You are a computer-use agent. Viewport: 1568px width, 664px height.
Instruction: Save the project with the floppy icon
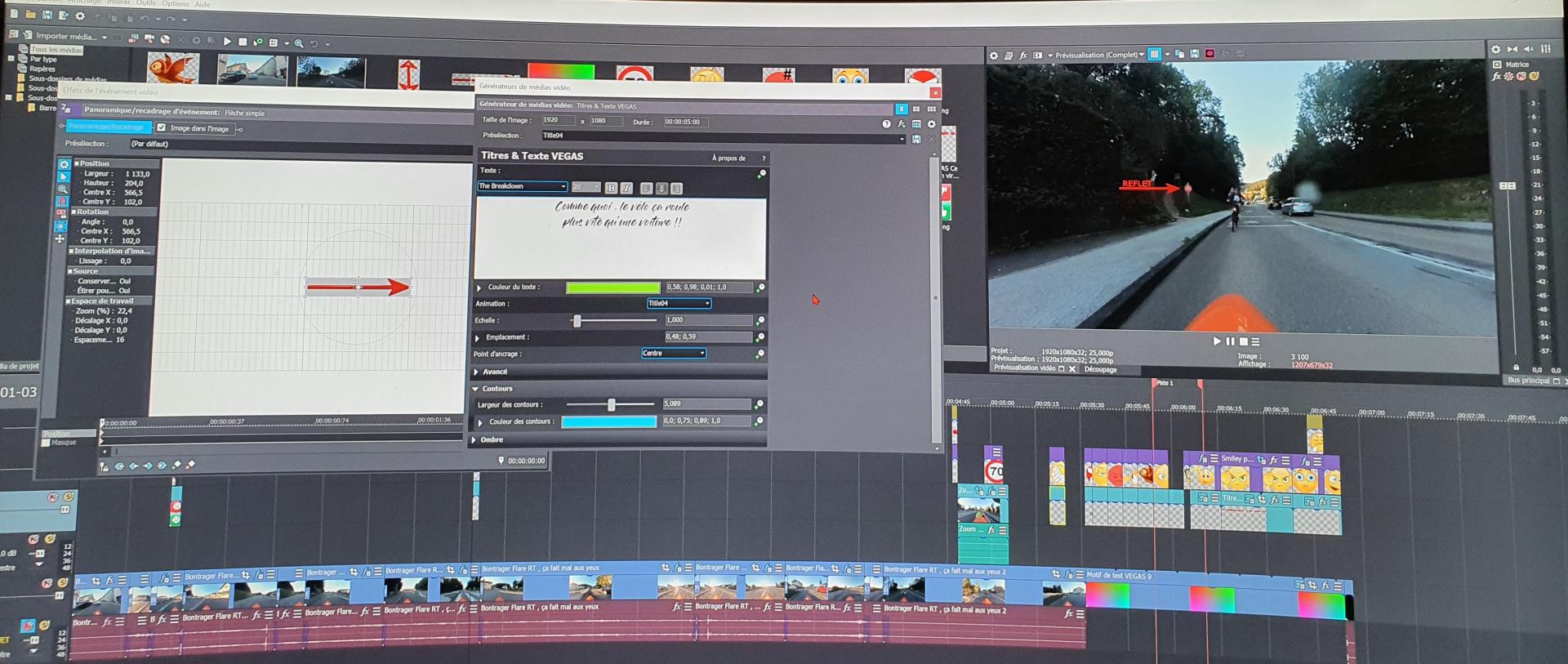pyautogui.click(x=47, y=15)
